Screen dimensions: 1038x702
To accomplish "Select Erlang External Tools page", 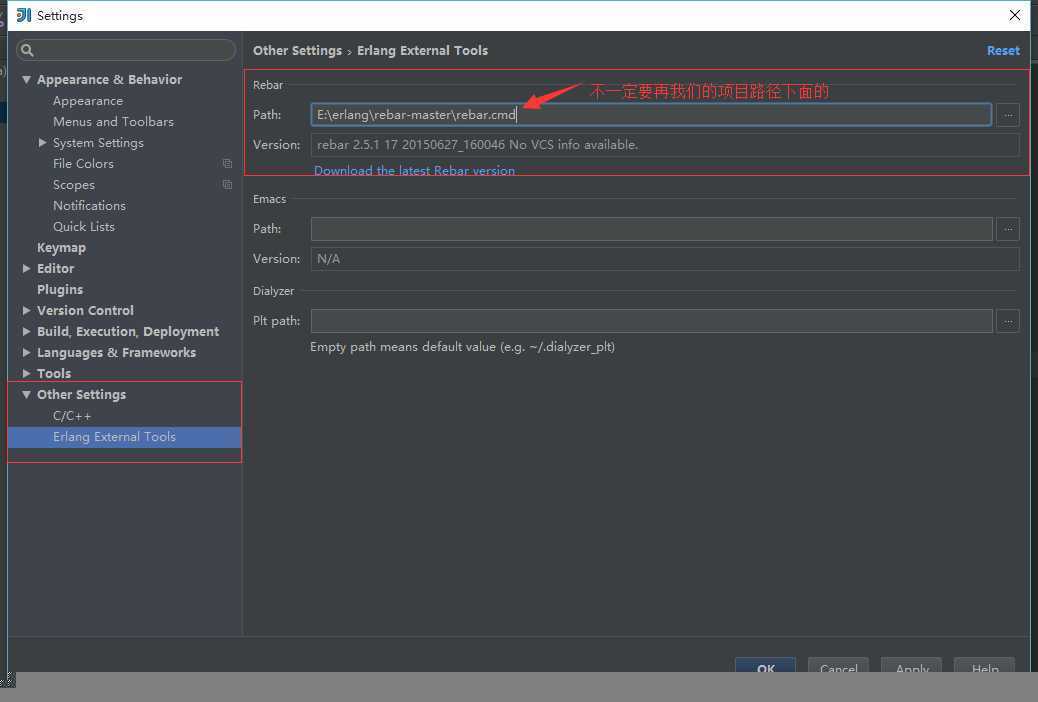I will 124,437.
